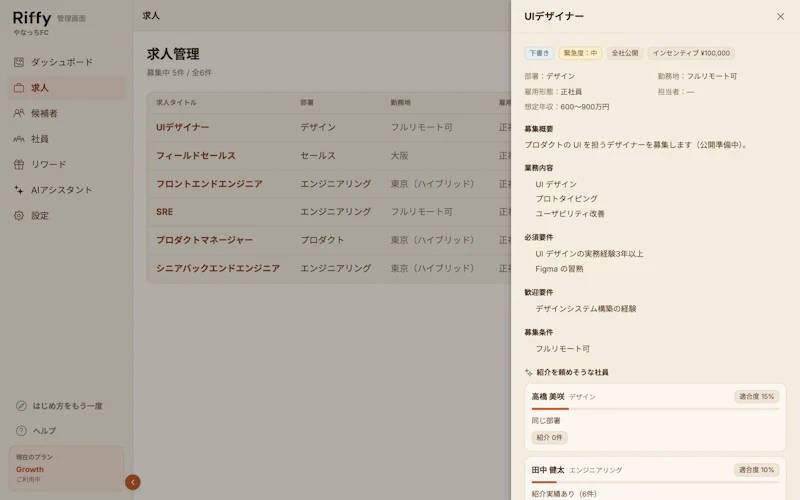Open プロダクトマネージャー job listing
Image resolution: width=800 pixels, height=500 pixels.
coord(204,240)
